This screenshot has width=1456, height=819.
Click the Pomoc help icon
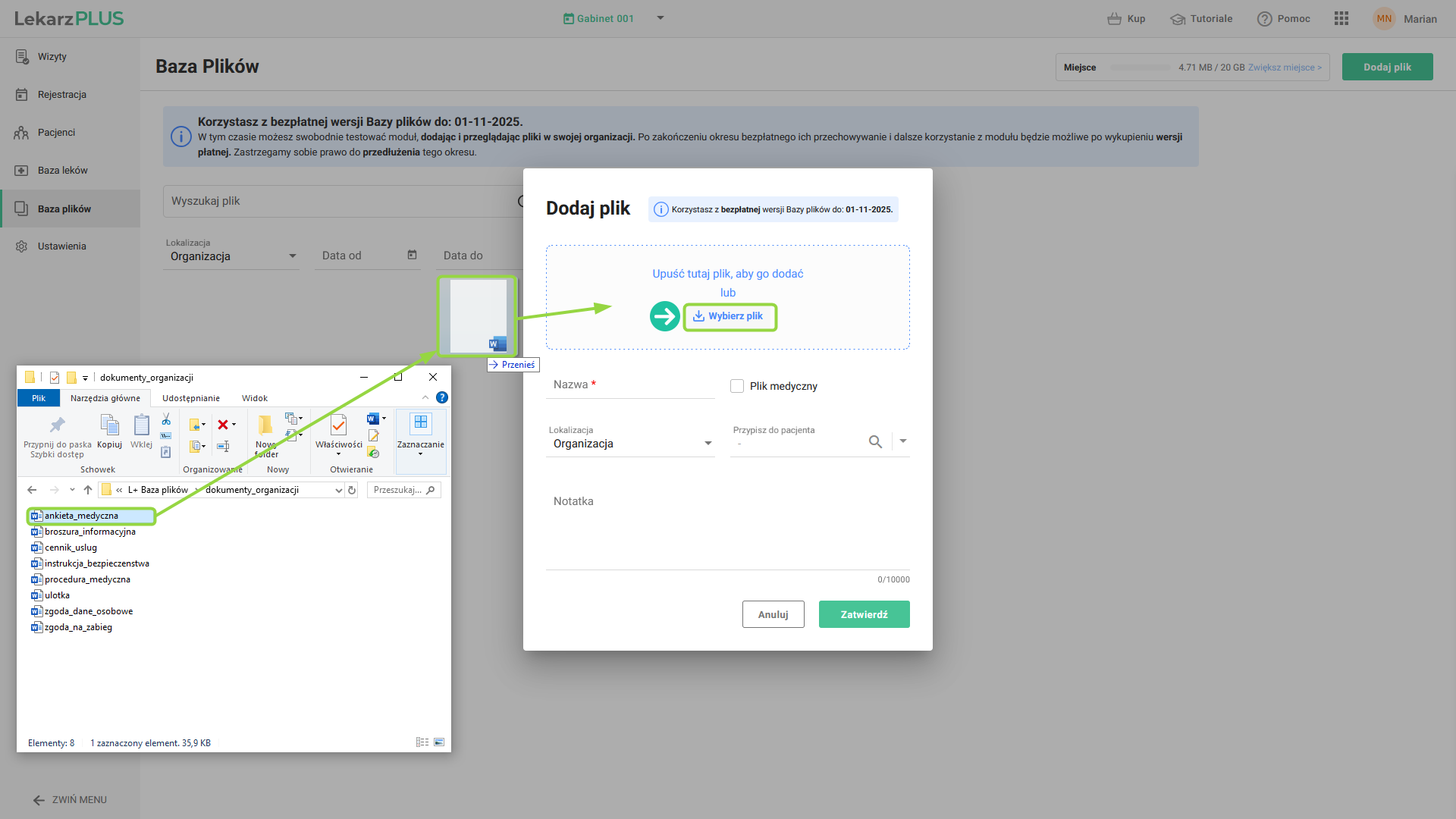[x=1264, y=19]
